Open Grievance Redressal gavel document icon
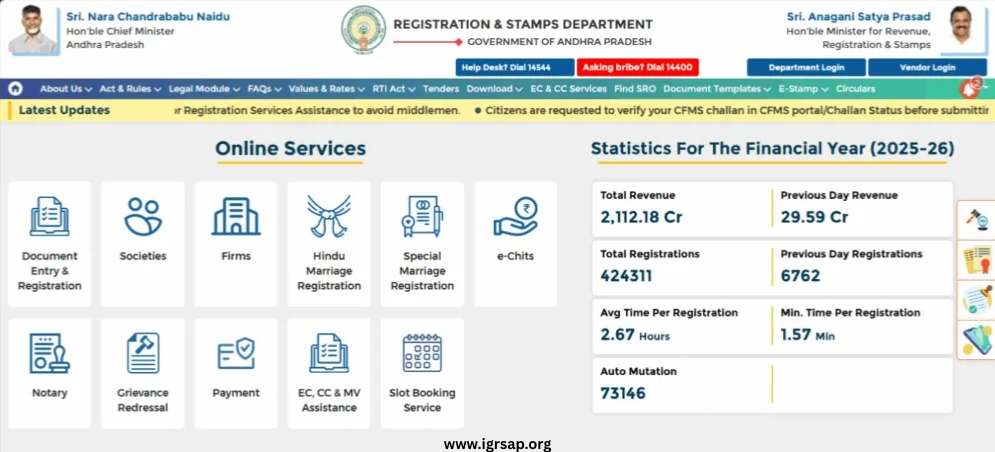 pos(143,353)
